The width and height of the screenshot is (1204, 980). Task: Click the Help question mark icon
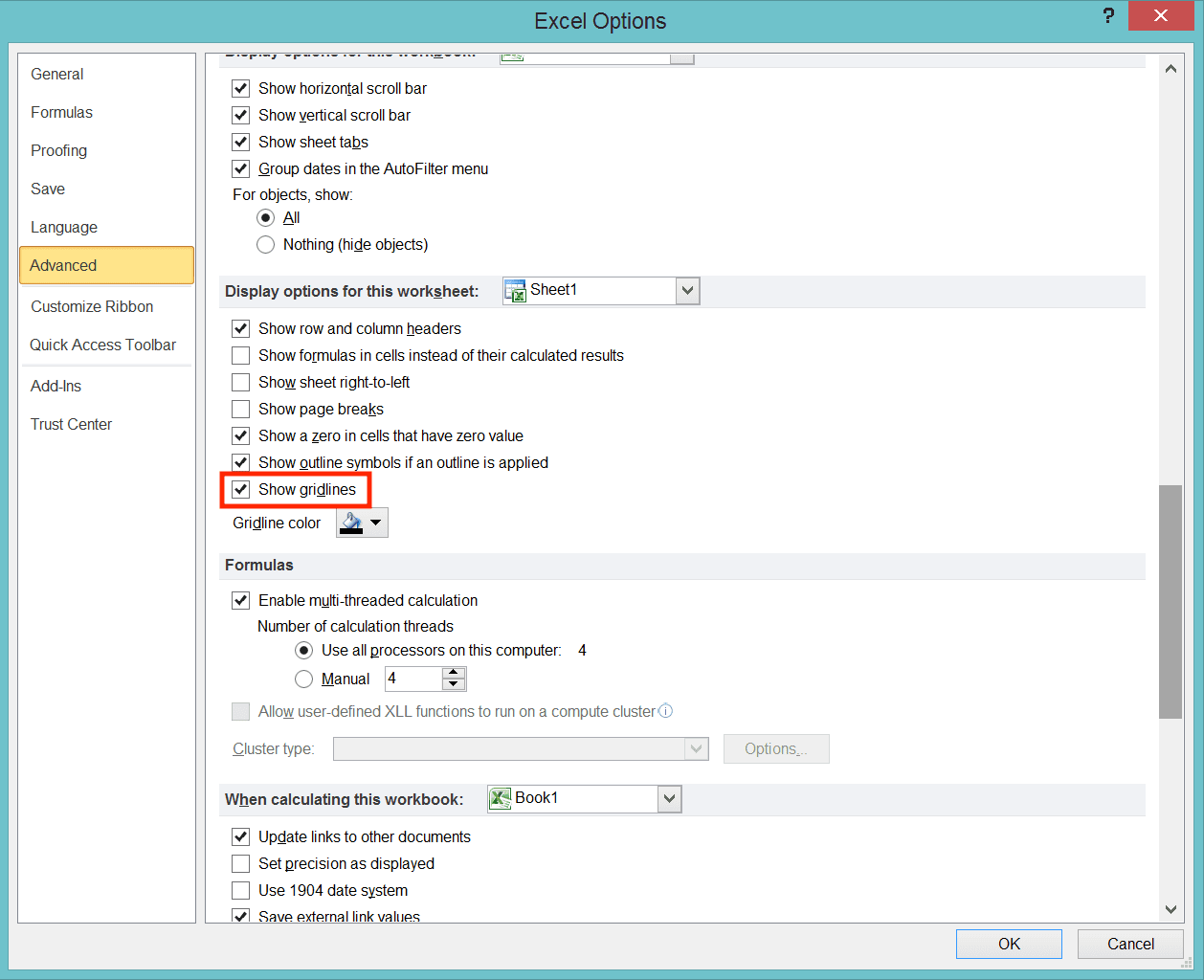(1107, 16)
